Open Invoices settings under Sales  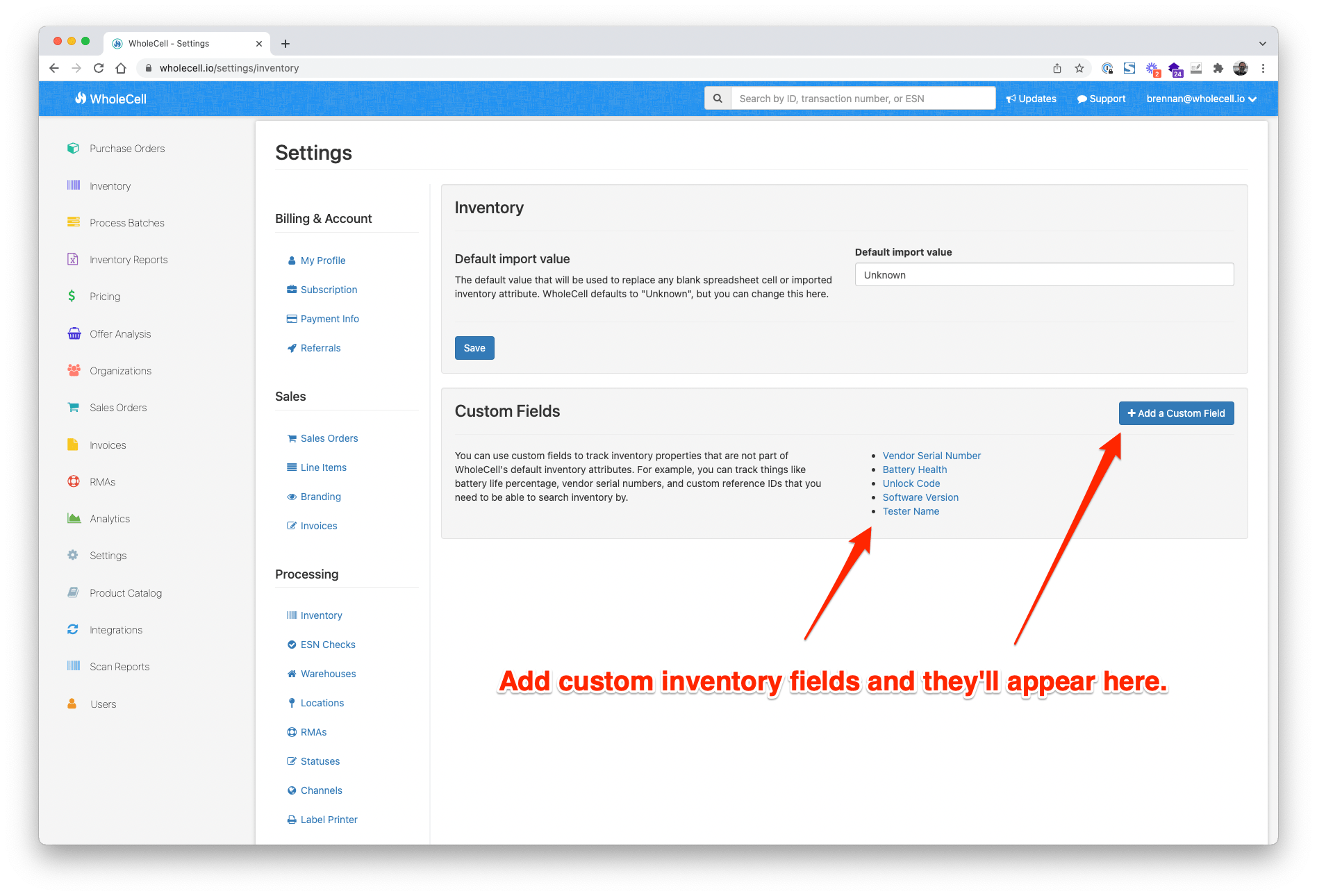click(x=312, y=526)
